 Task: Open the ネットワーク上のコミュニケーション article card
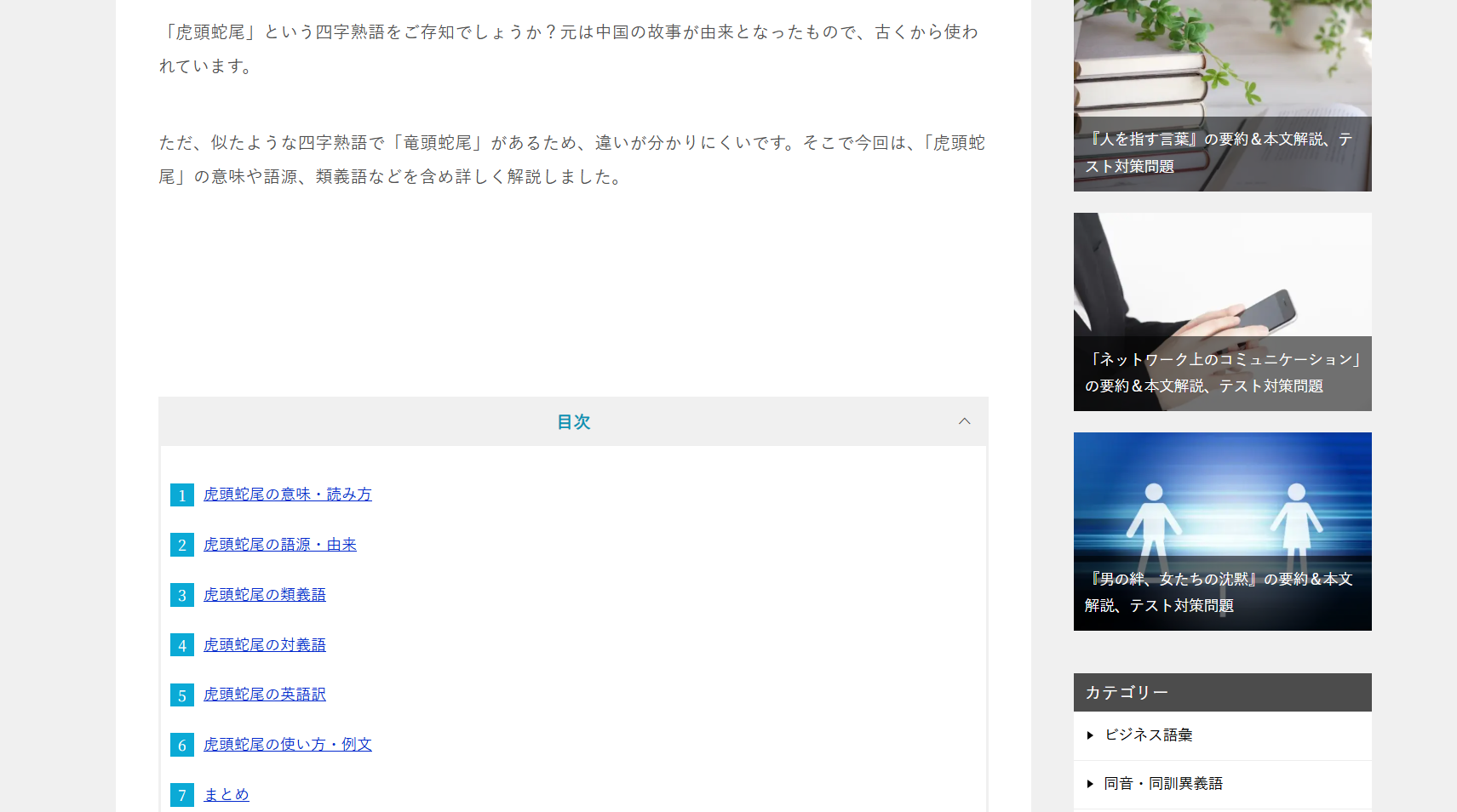coord(1223,312)
